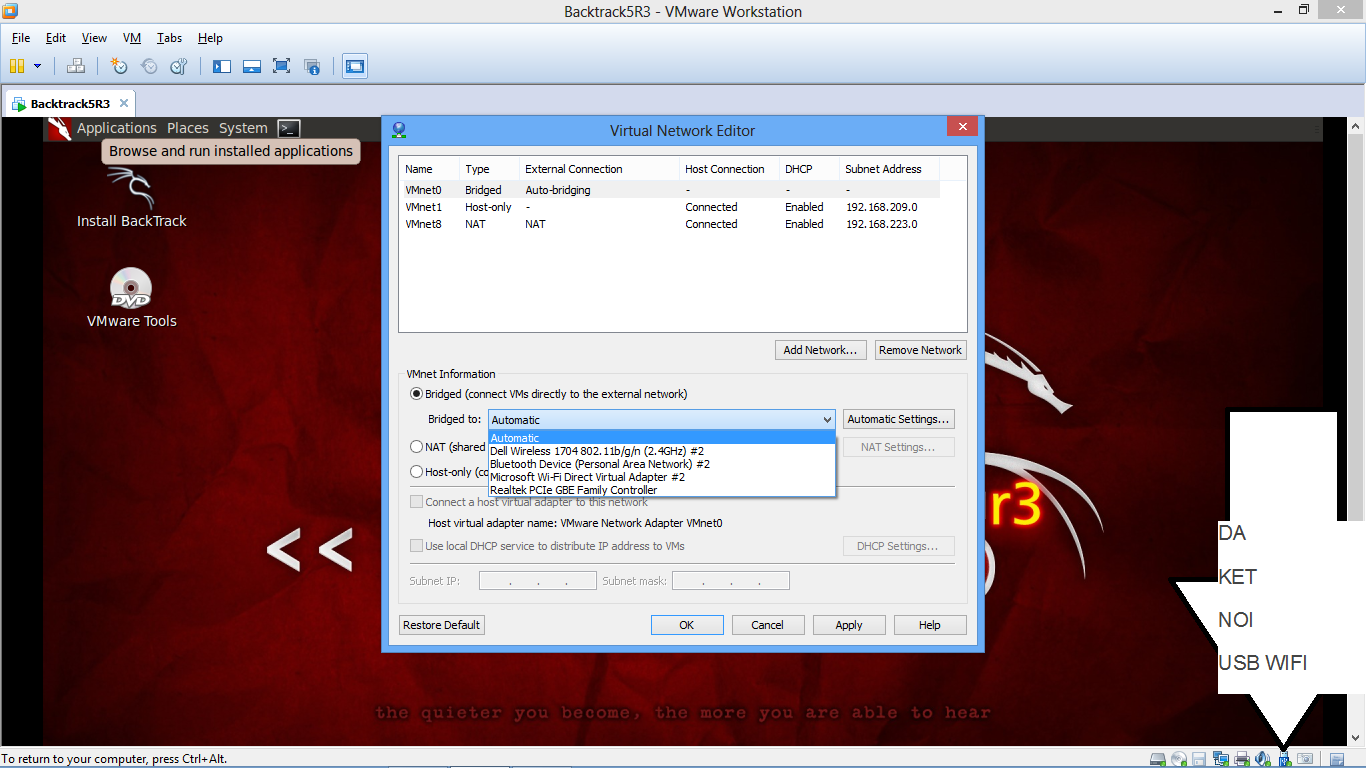Open the Snapshot Manager icon

[x=179, y=66]
